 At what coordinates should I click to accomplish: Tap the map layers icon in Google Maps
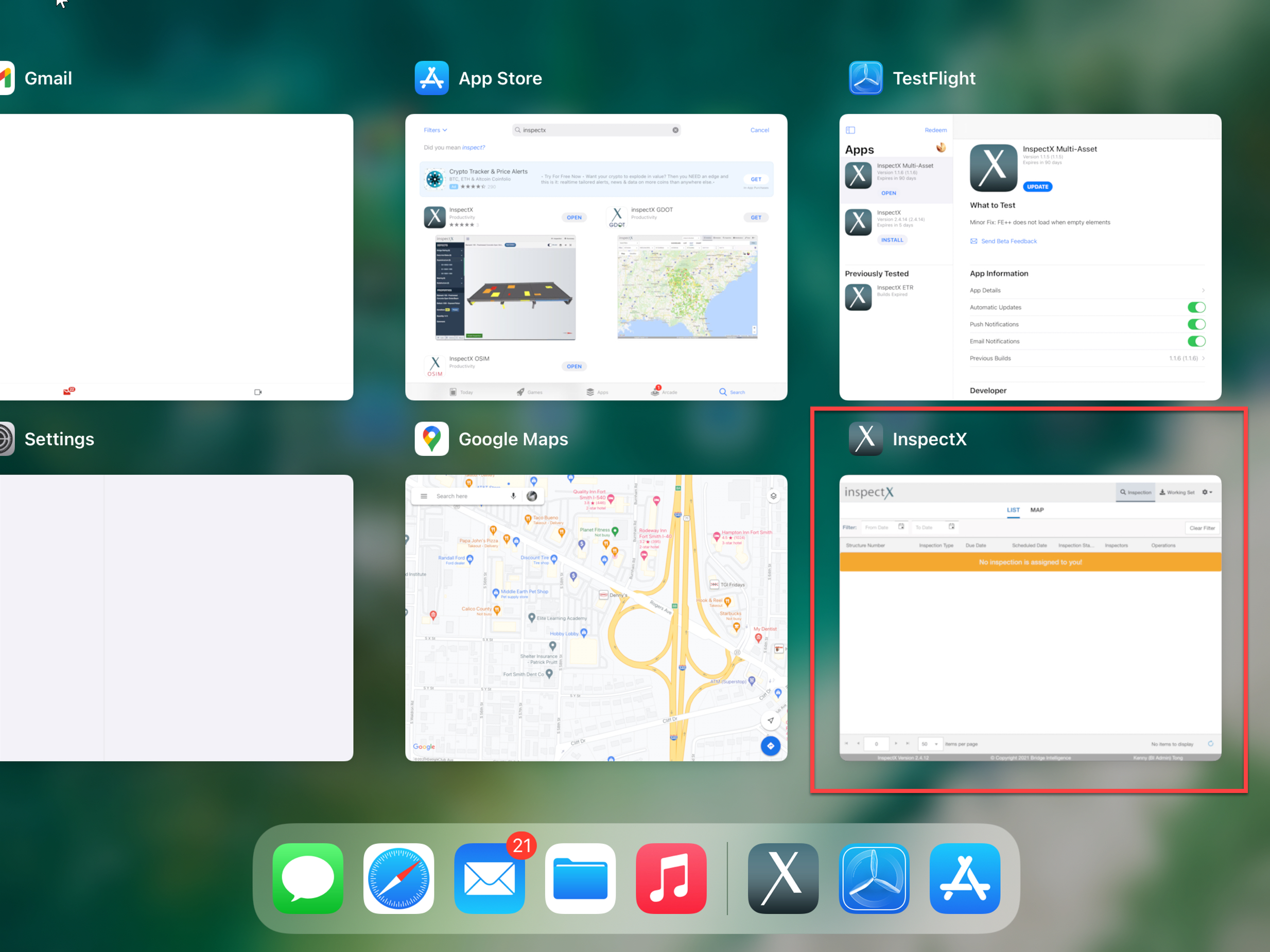coord(773,497)
